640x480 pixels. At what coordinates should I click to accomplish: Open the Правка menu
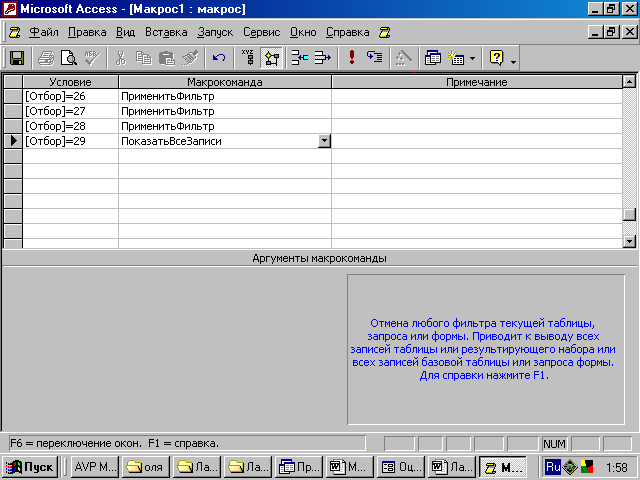87,32
